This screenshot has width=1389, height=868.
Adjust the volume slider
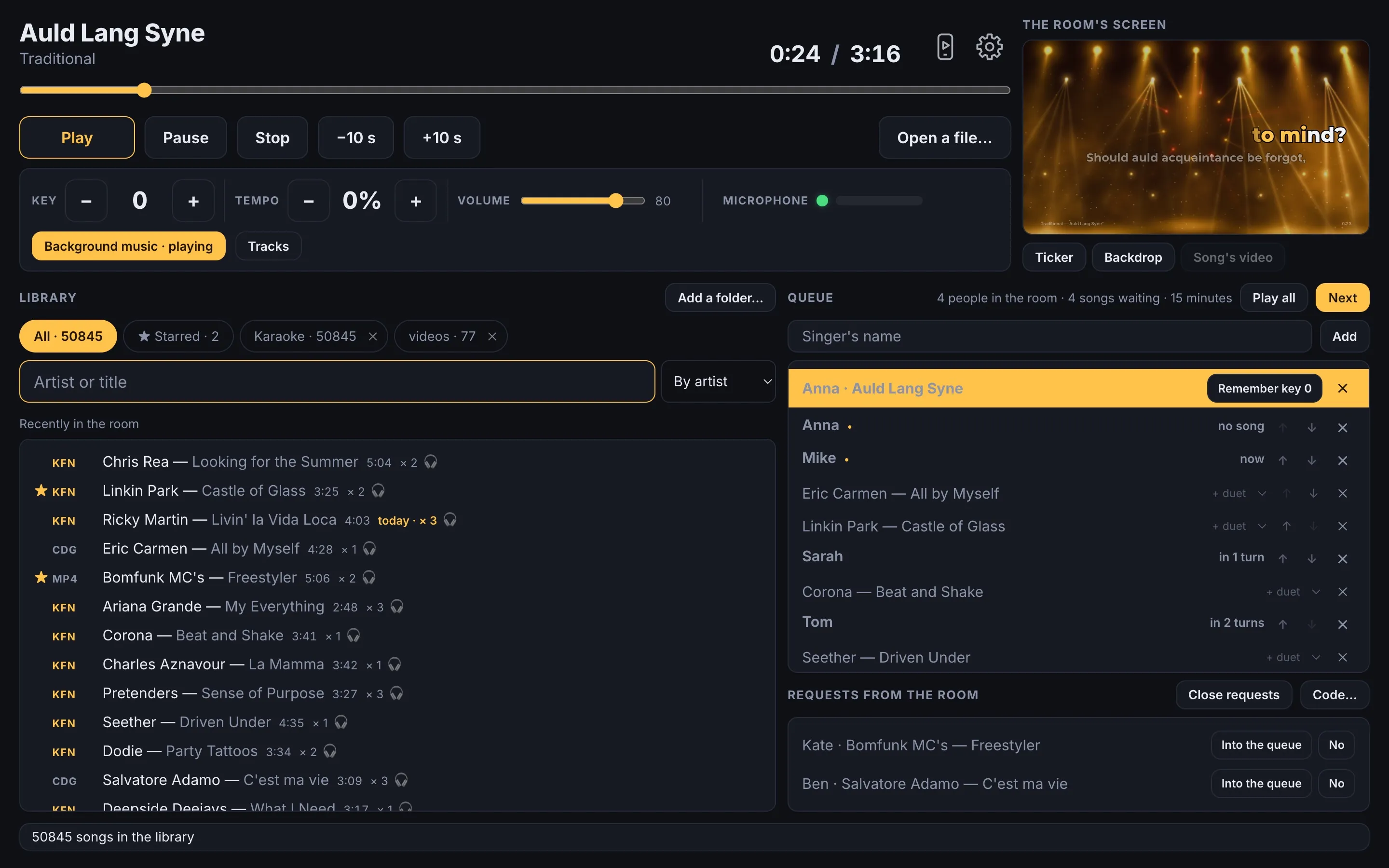coord(583,201)
